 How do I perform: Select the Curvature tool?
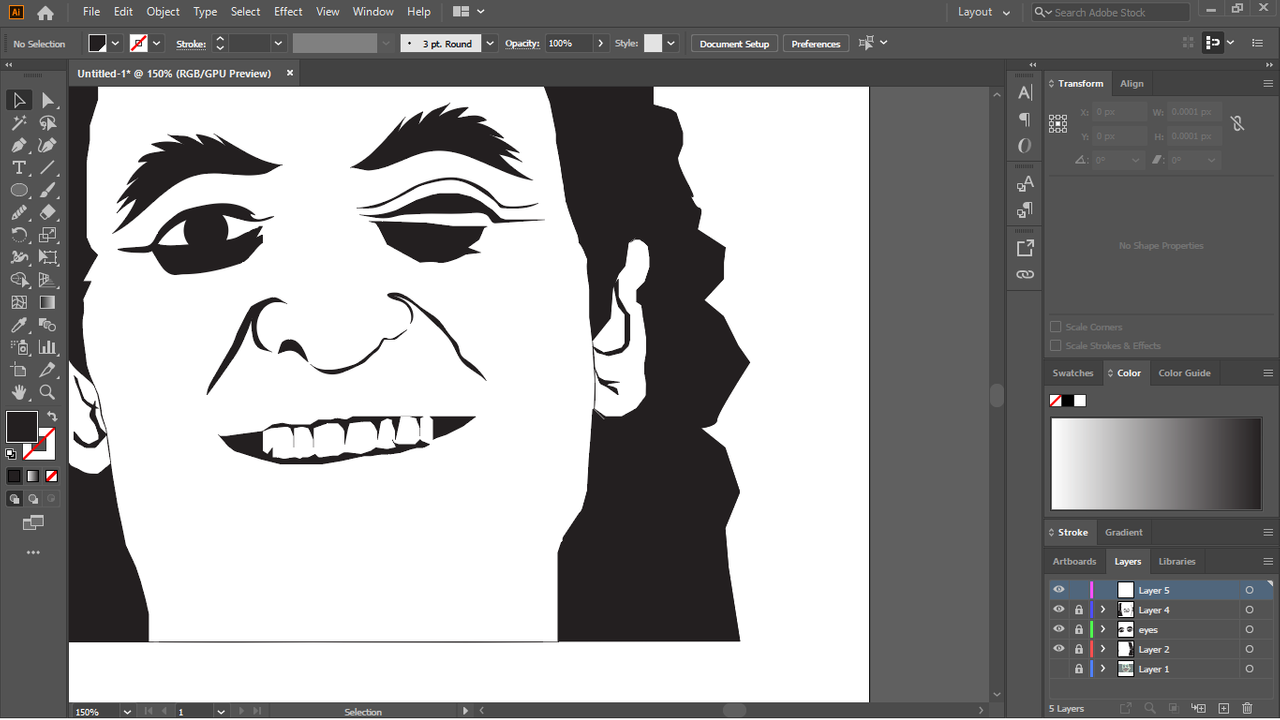[47, 145]
